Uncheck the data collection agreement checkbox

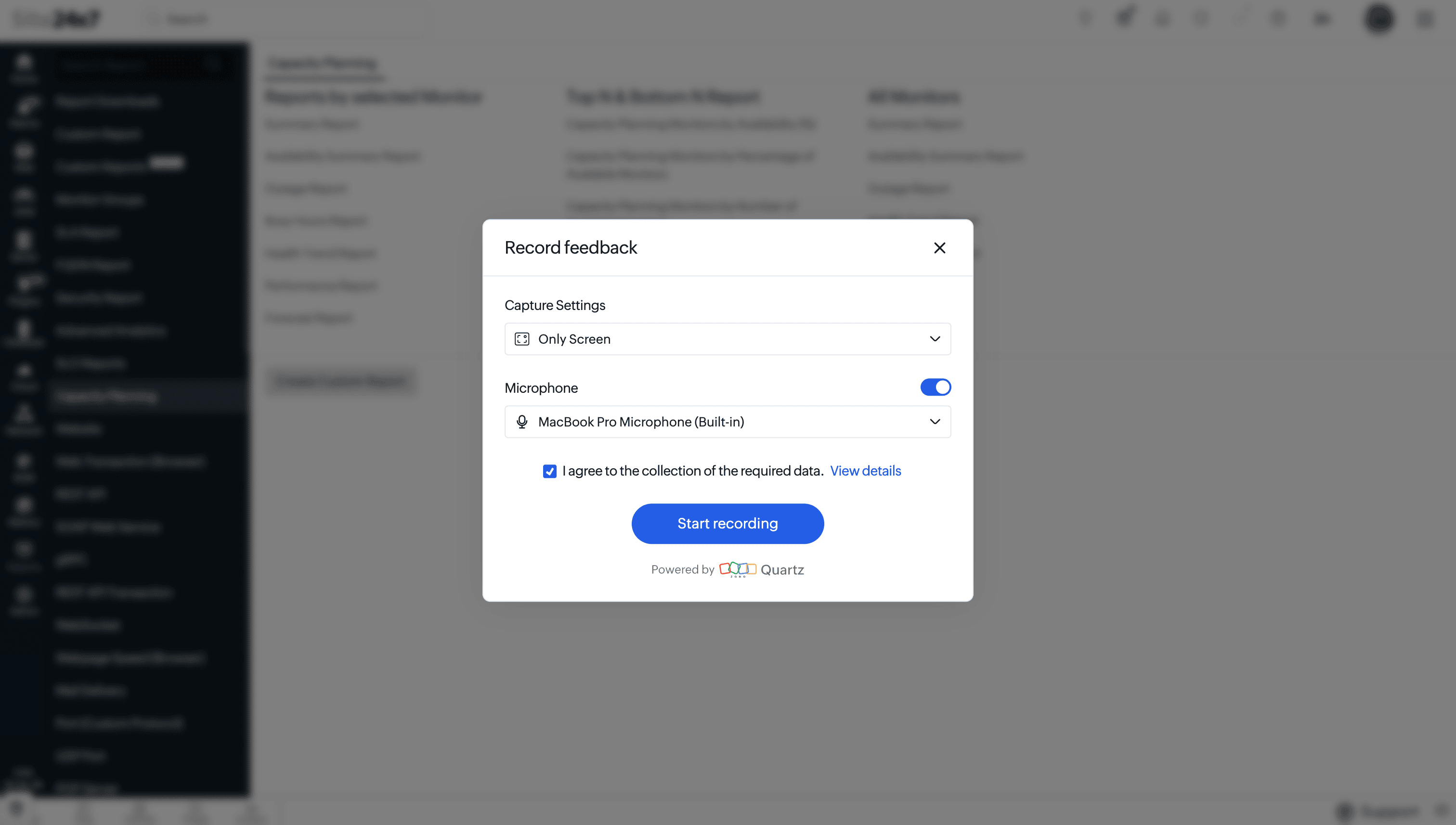pos(549,471)
